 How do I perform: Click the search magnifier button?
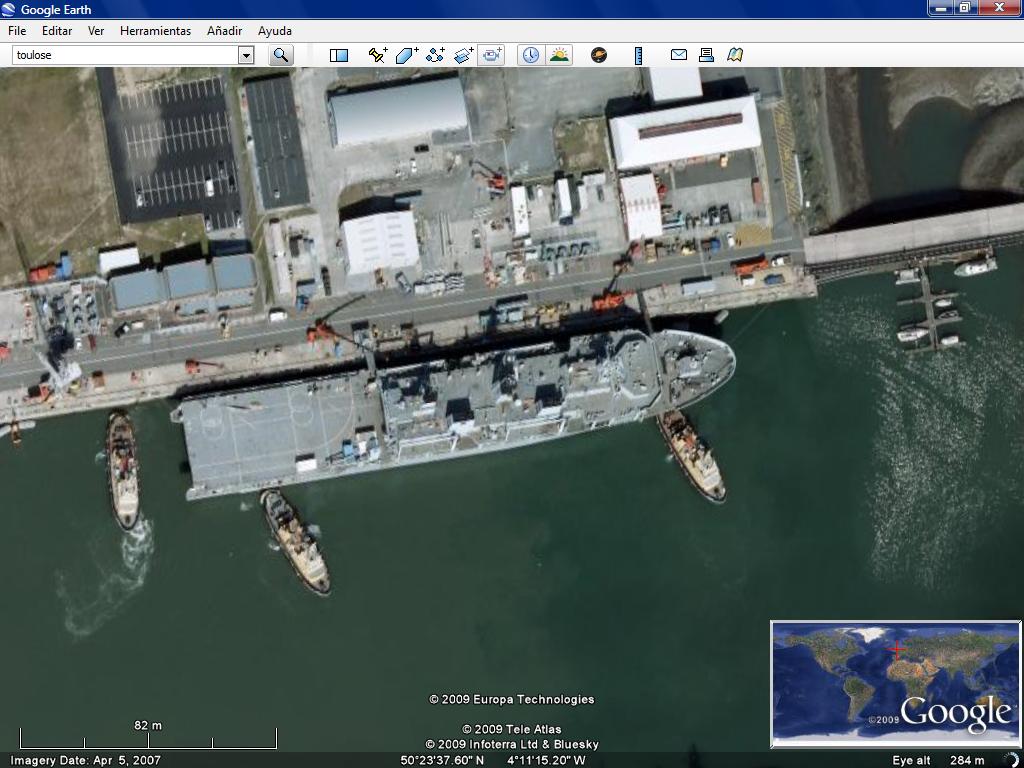281,55
